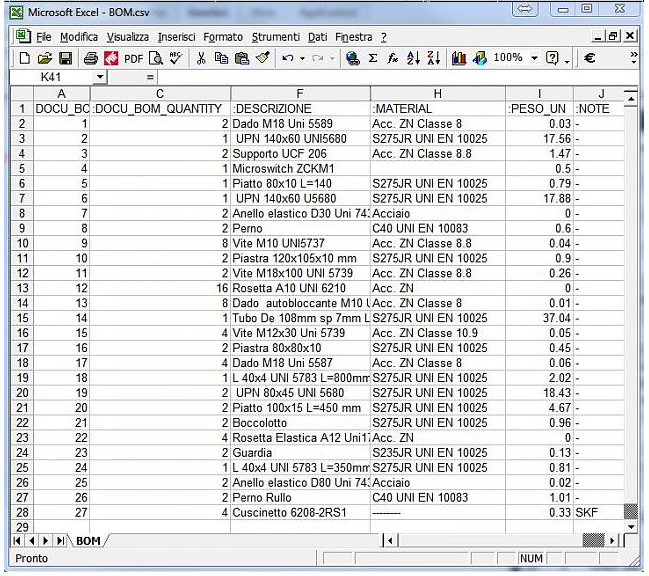The image size is (649, 576).
Task: Open a file with the folder icon
Action: click(x=44, y=58)
